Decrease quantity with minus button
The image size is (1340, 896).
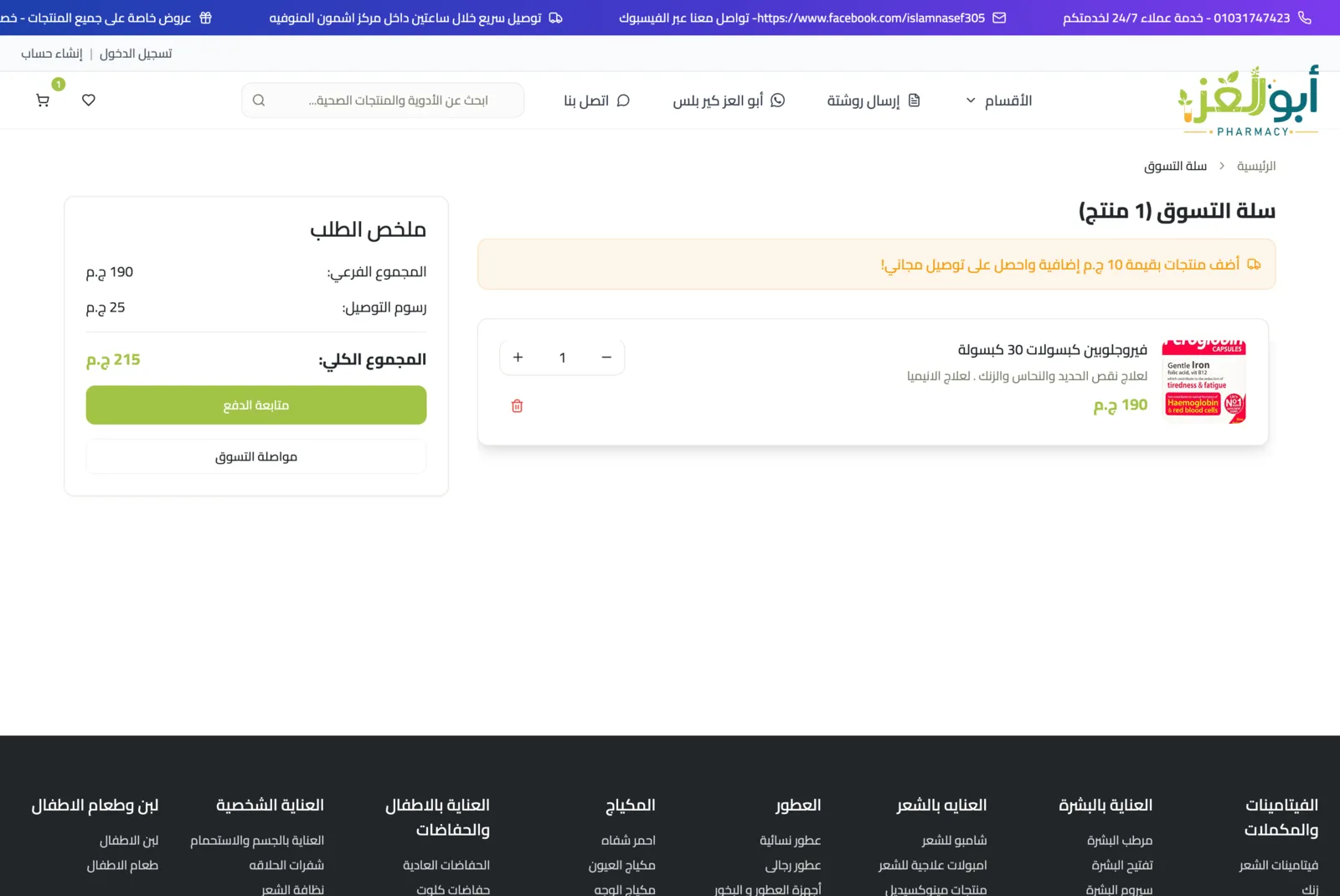coord(606,358)
